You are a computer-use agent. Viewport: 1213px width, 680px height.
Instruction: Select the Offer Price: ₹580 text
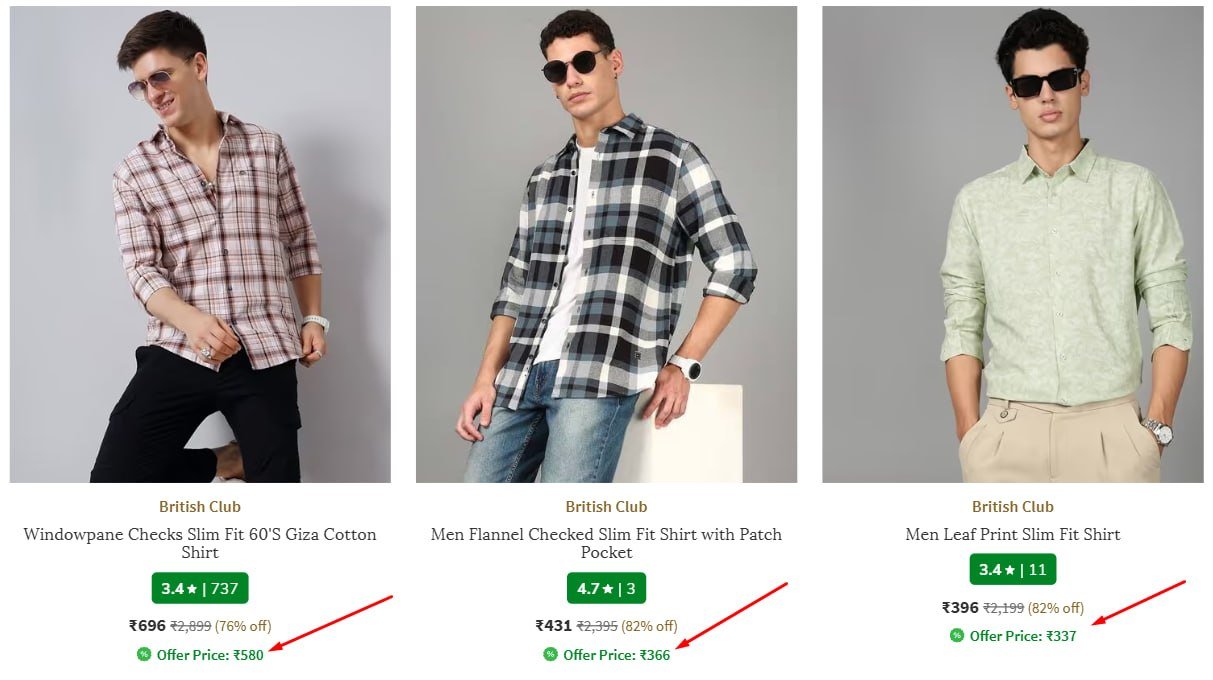pyautogui.click(x=210, y=655)
